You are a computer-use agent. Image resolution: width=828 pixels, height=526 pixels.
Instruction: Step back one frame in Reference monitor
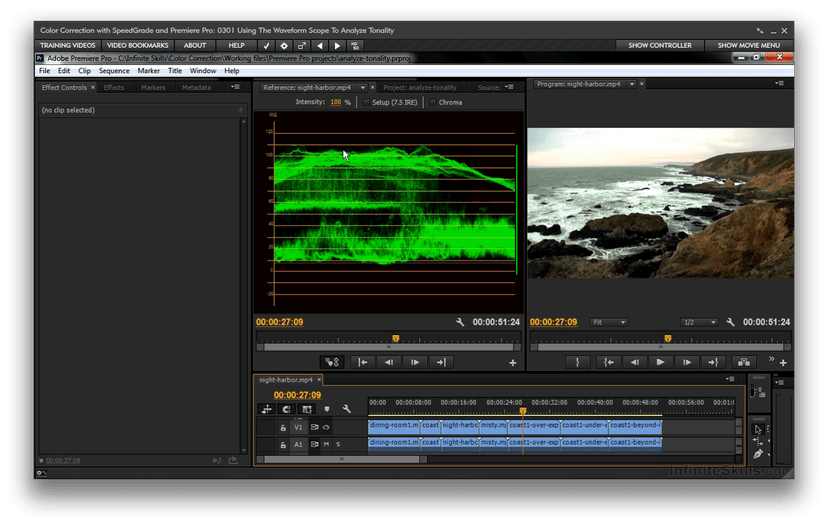click(389, 362)
